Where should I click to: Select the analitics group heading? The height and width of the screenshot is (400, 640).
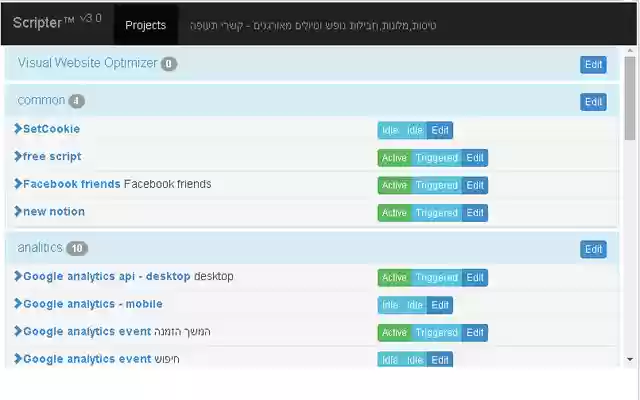(x=40, y=248)
